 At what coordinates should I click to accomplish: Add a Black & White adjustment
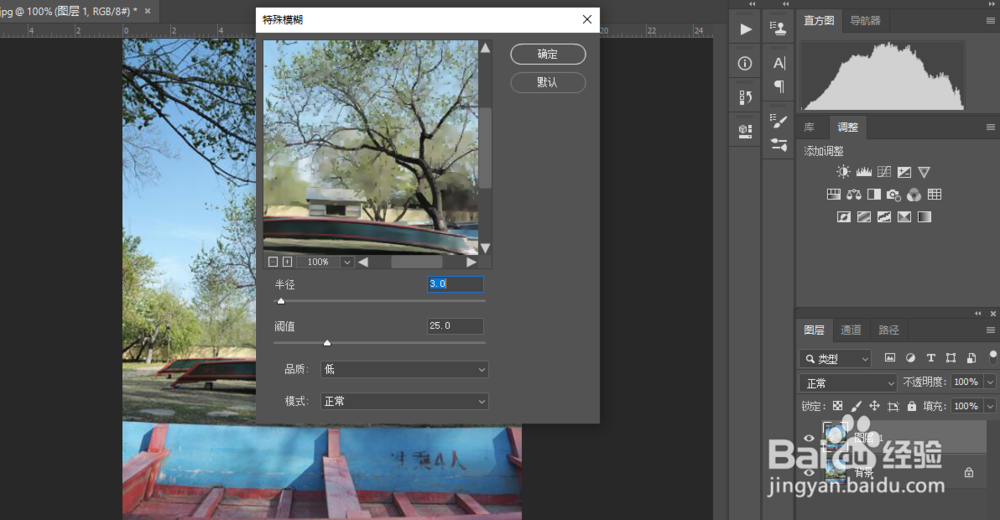874,195
